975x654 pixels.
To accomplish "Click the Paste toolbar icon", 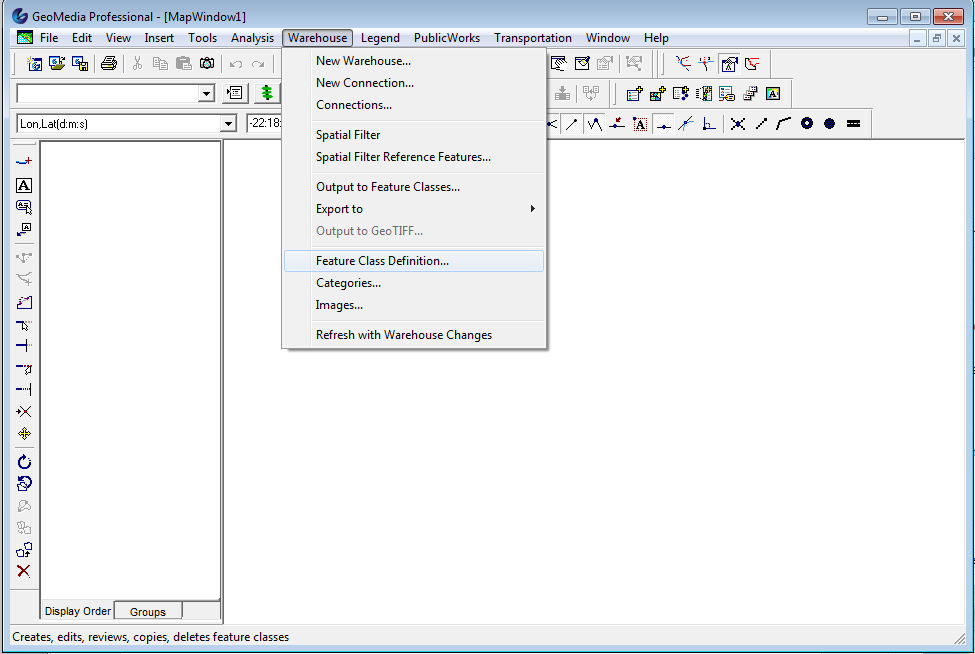I will point(184,62).
